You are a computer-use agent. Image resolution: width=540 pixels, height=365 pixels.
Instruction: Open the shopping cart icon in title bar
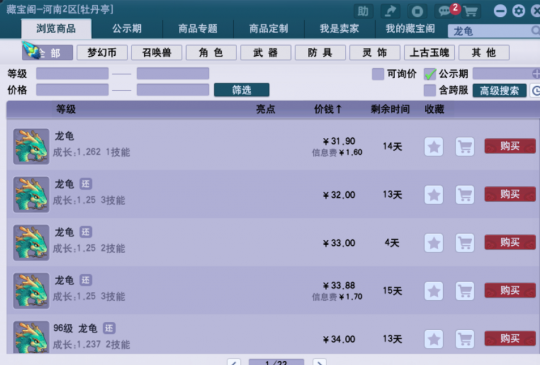pos(470,11)
